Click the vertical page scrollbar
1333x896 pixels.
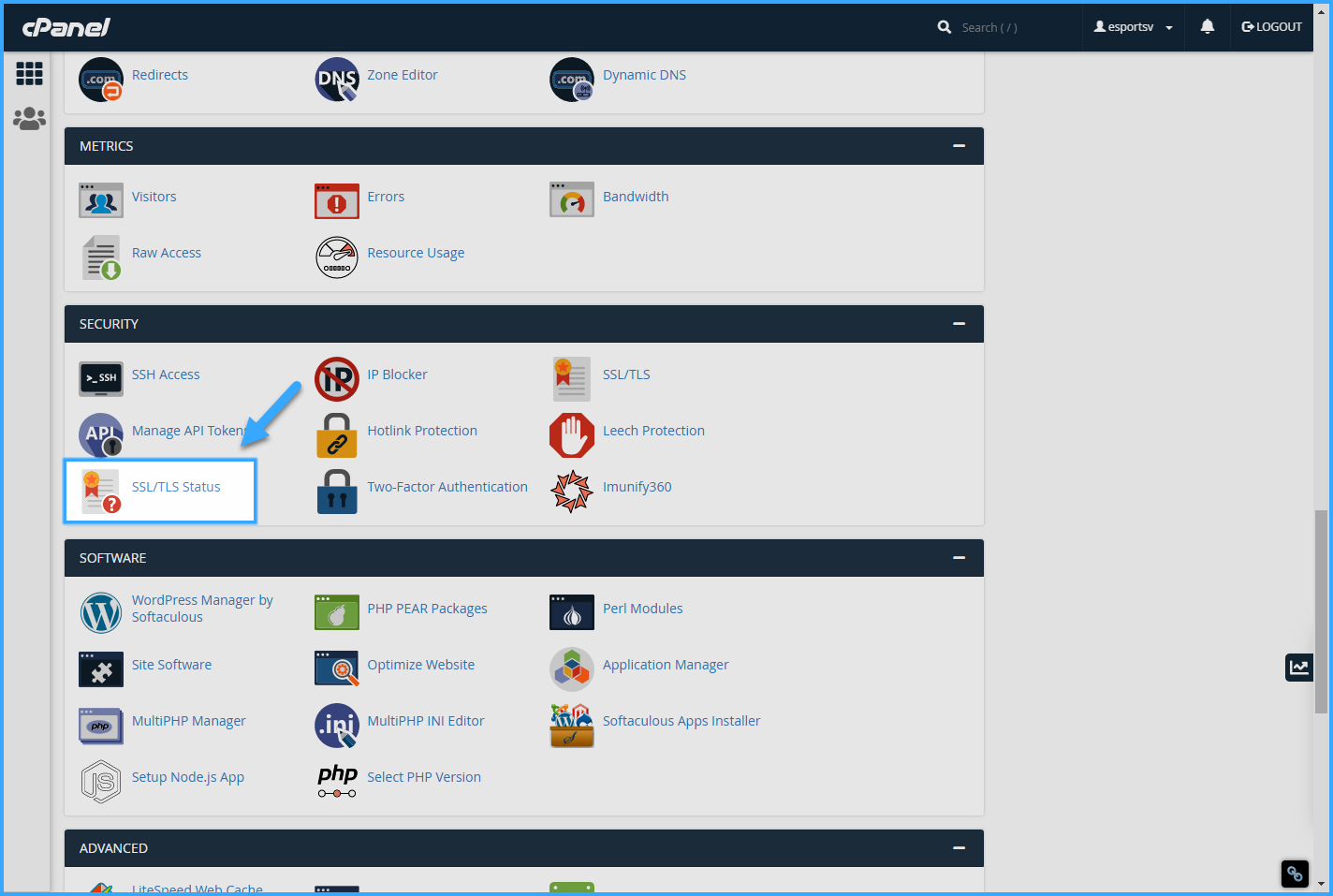click(x=1321, y=611)
